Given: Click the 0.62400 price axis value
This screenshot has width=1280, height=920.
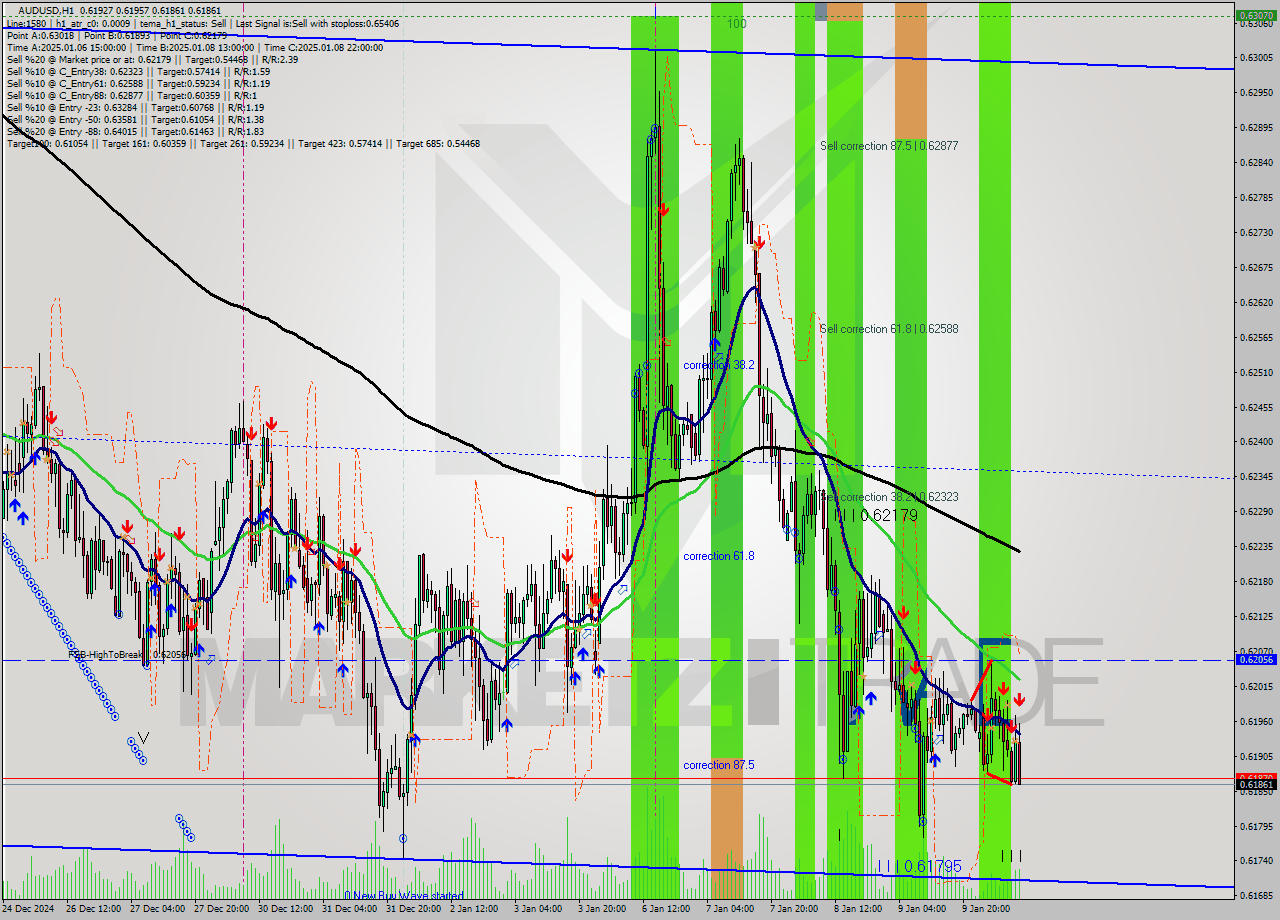Looking at the screenshot, I should (x=1254, y=442).
